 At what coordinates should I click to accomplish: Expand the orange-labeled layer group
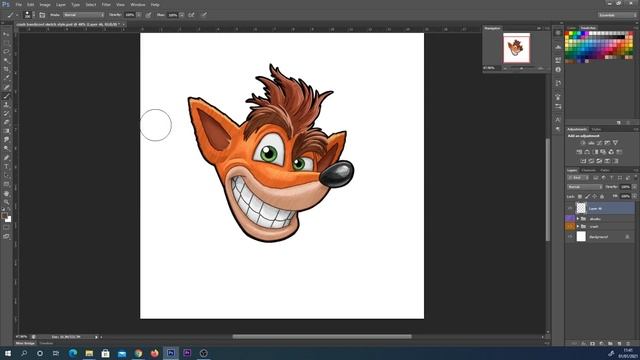pos(578,226)
